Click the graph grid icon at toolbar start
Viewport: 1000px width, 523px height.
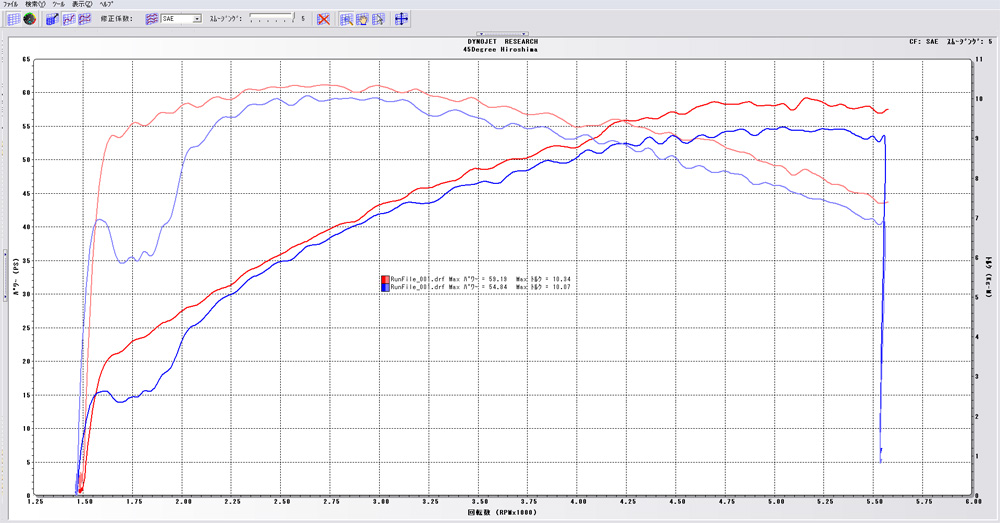pyautogui.click(x=12, y=18)
